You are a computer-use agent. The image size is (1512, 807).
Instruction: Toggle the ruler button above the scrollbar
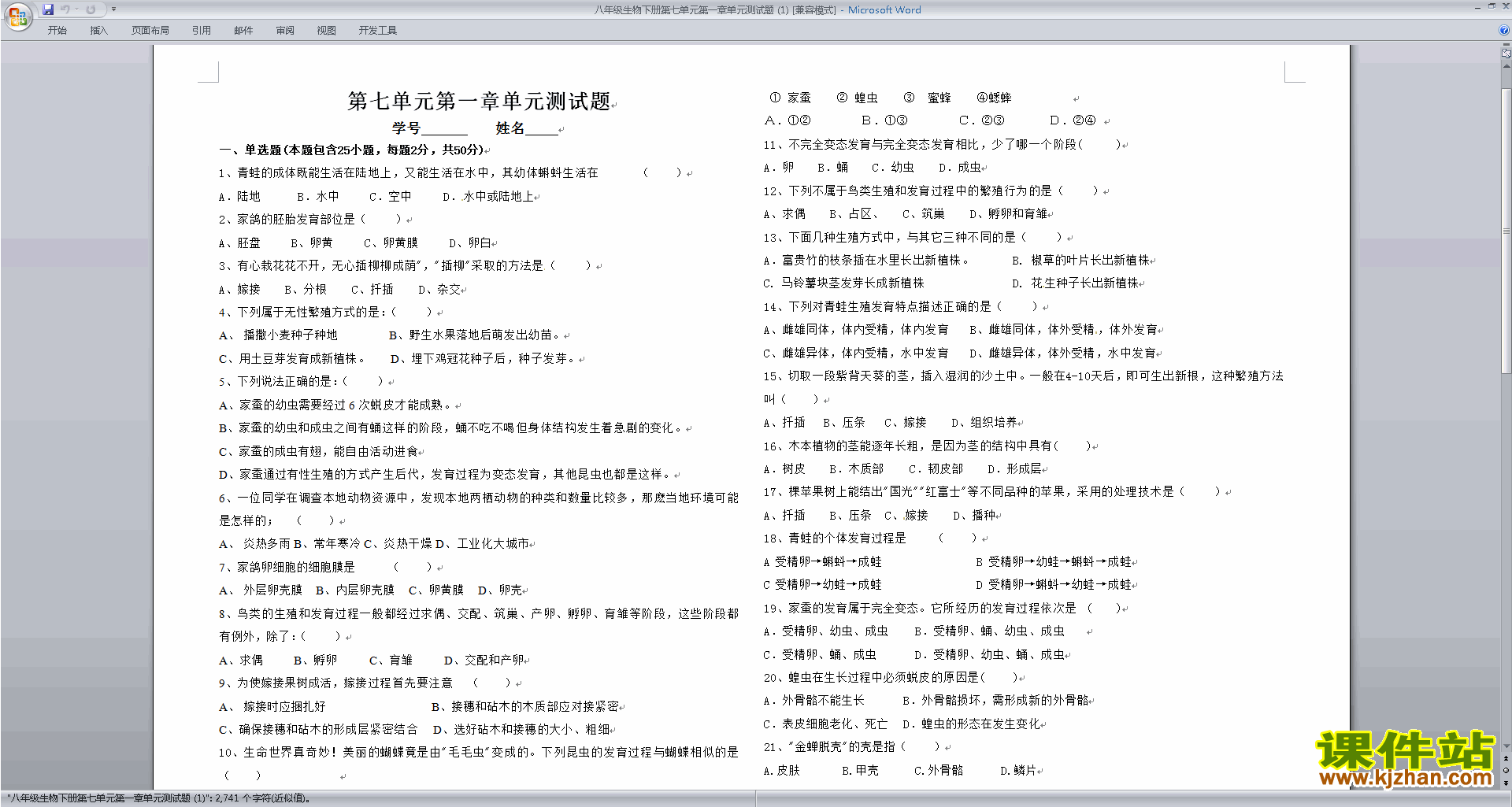pos(1506,54)
